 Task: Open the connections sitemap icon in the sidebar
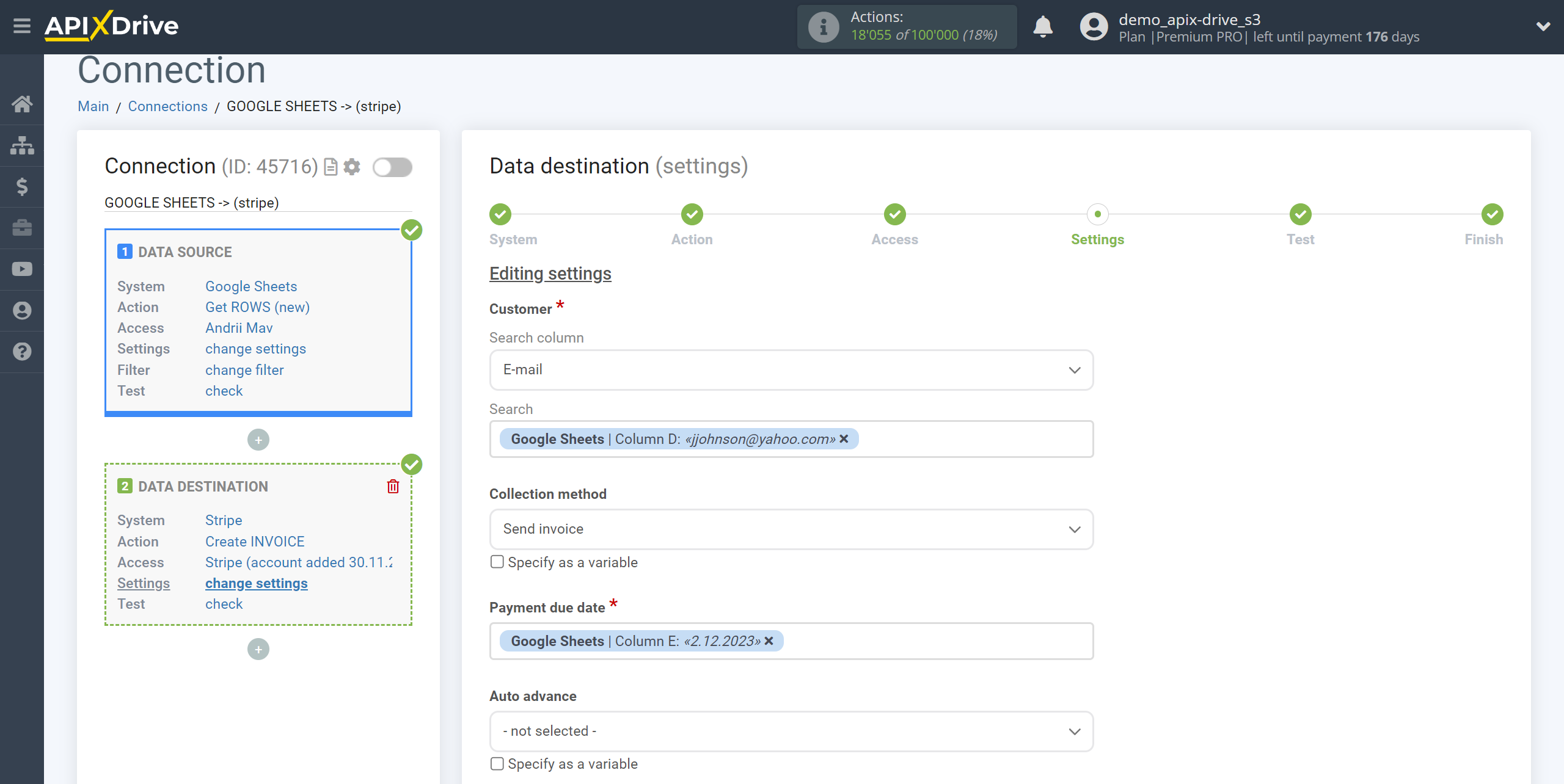point(22,145)
